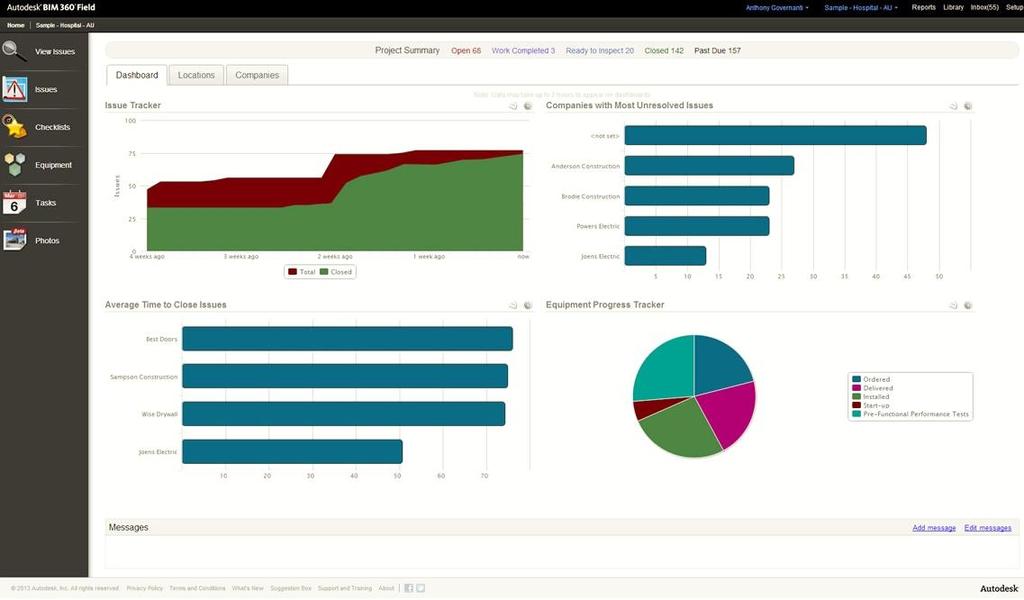Image resolution: width=1024 pixels, height=600 pixels.
Task: Click the Add message link
Action: (934, 528)
